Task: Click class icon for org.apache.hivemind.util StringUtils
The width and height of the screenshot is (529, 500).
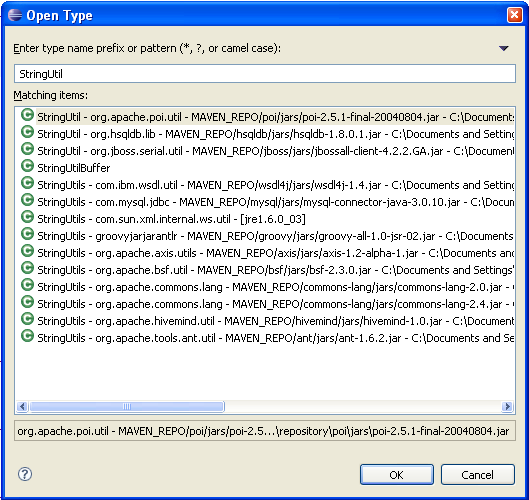Action: (27, 319)
